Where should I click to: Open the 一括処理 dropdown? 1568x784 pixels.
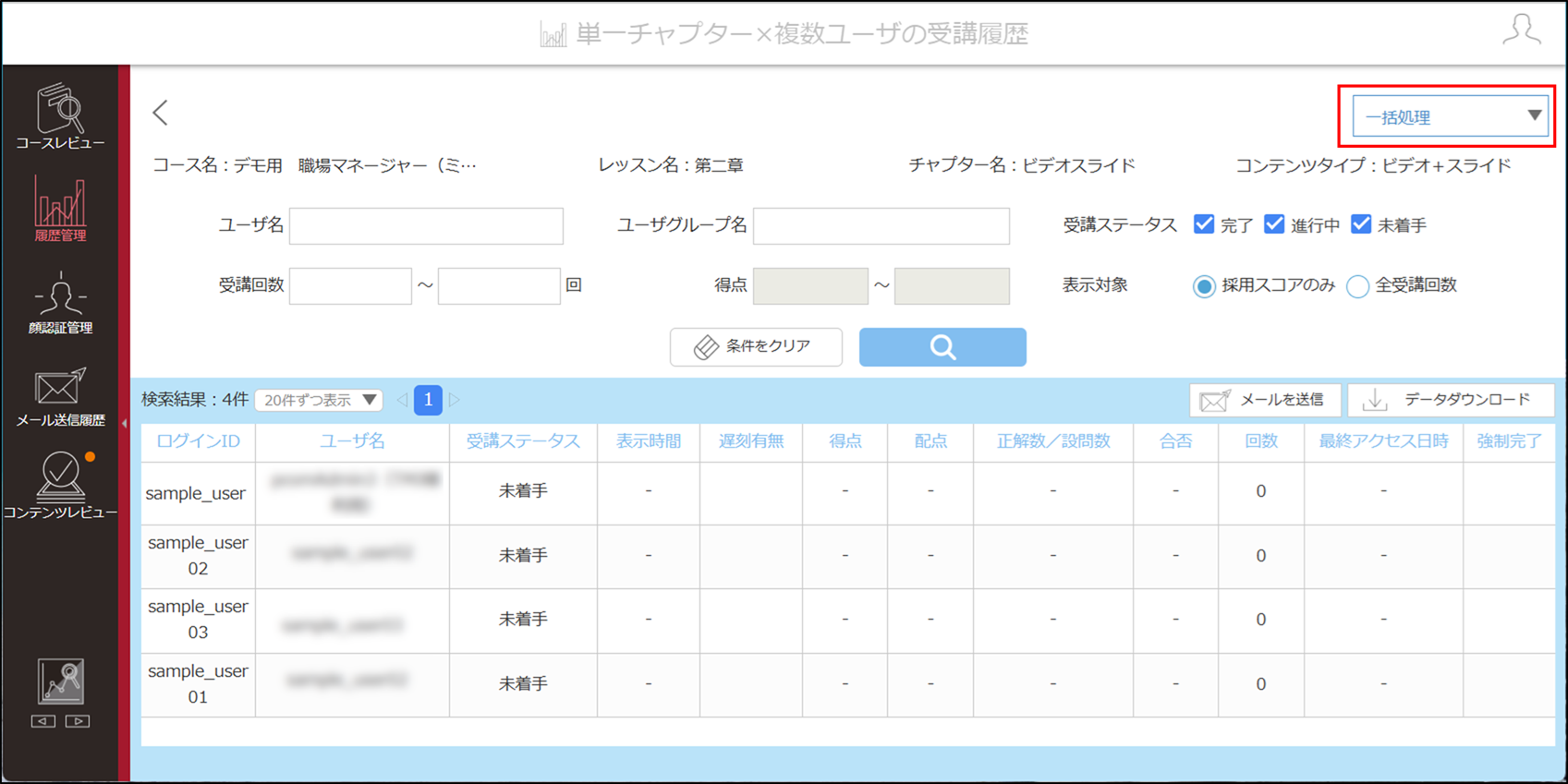[x=1451, y=116]
